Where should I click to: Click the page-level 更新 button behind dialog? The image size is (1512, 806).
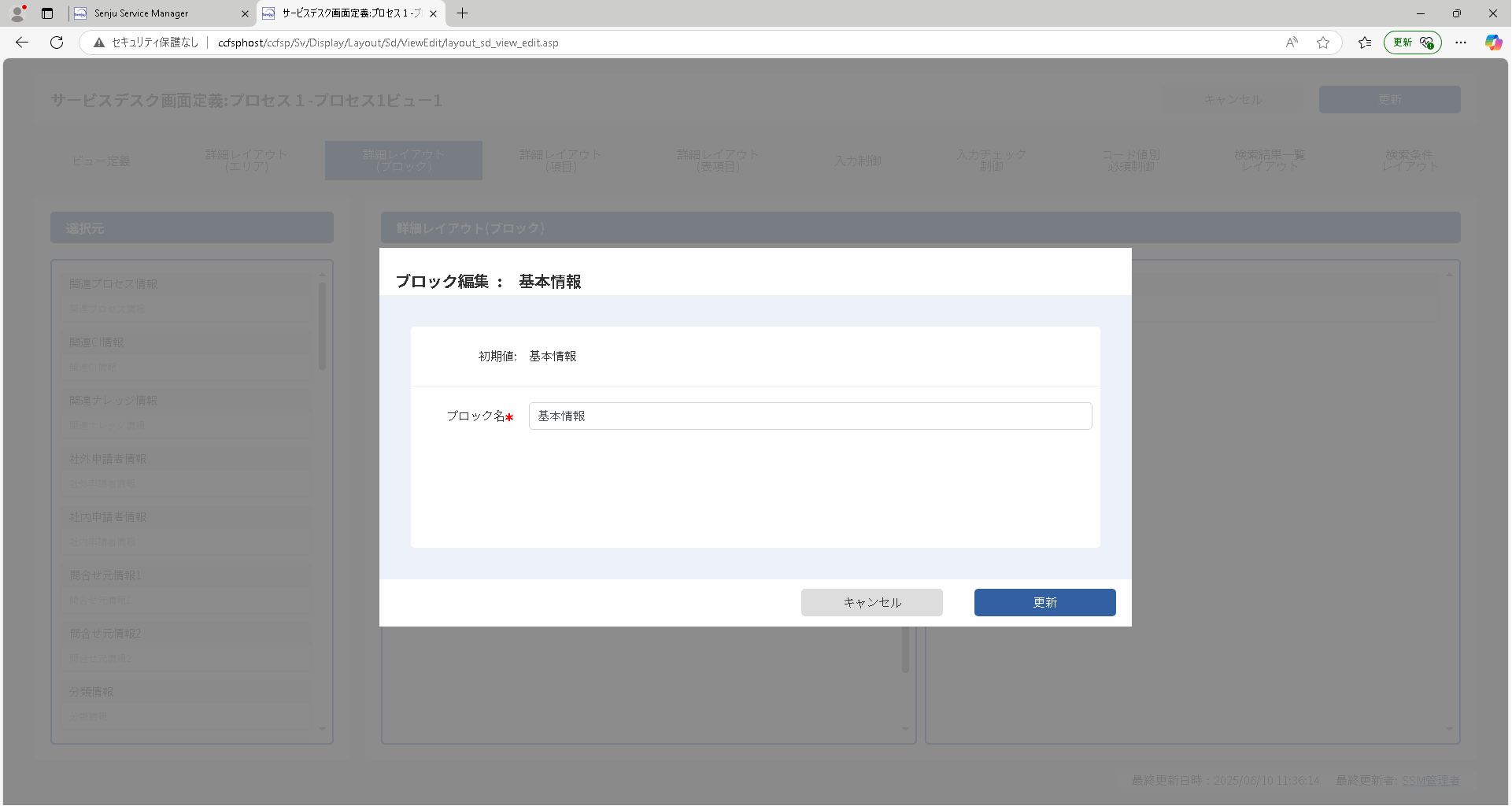1389,100
